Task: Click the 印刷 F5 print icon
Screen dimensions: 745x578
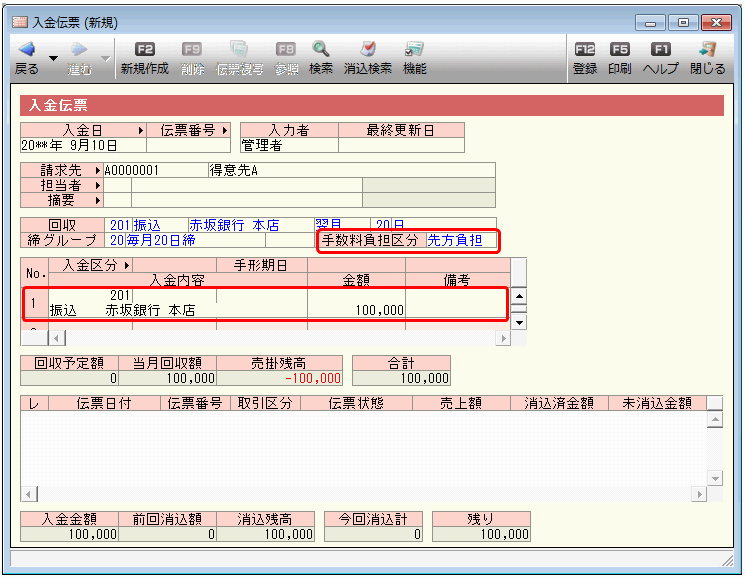Action: pyautogui.click(x=620, y=49)
